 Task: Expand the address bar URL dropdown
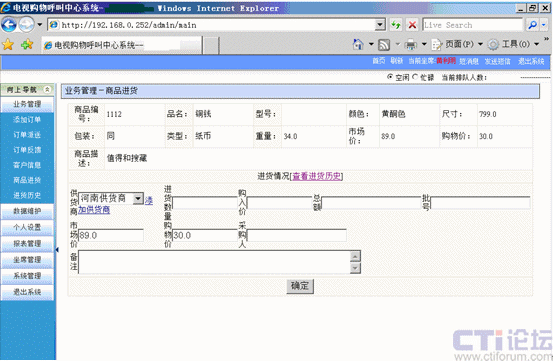(380, 25)
